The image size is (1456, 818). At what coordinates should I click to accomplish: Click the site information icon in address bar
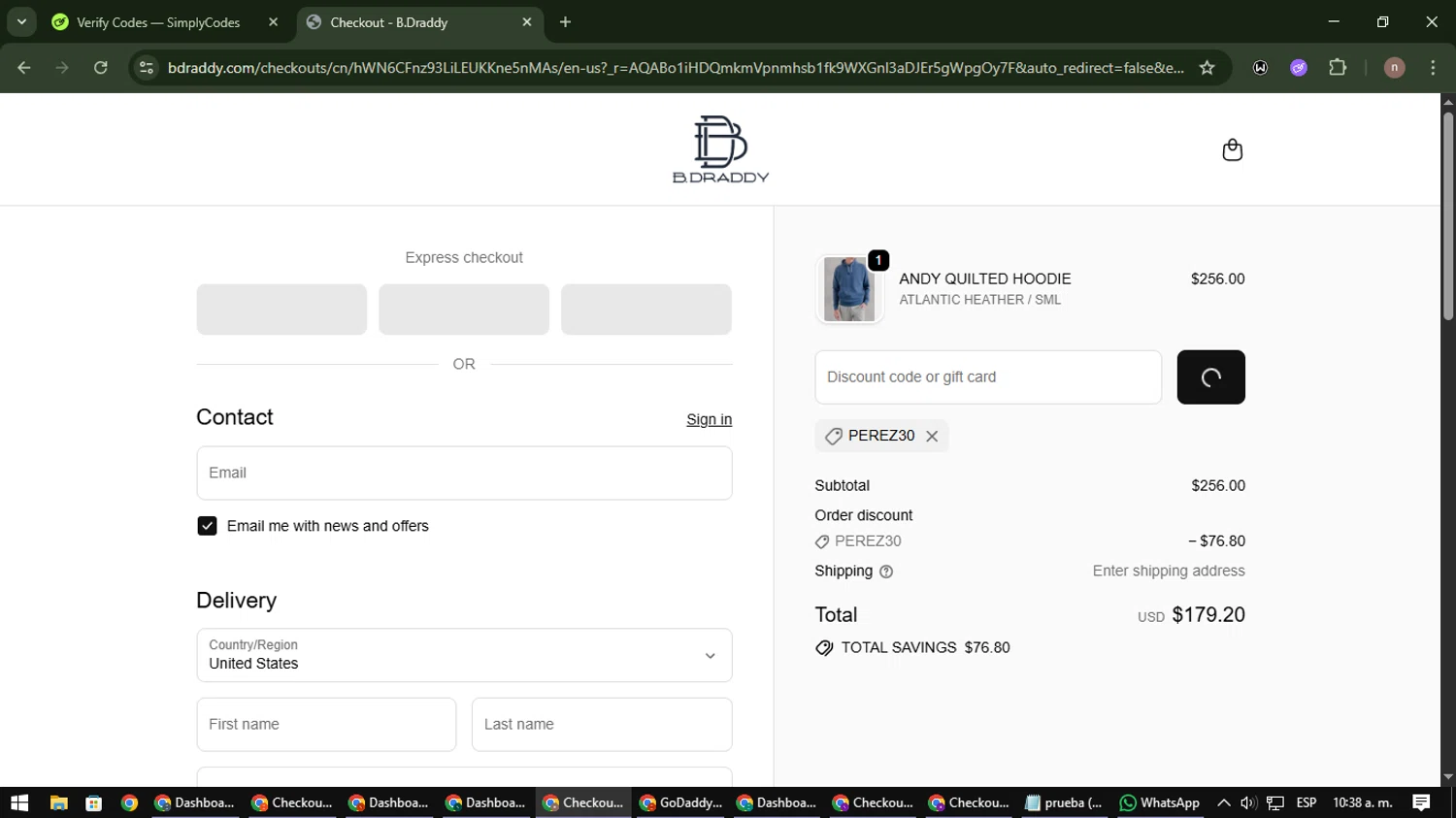point(147,68)
